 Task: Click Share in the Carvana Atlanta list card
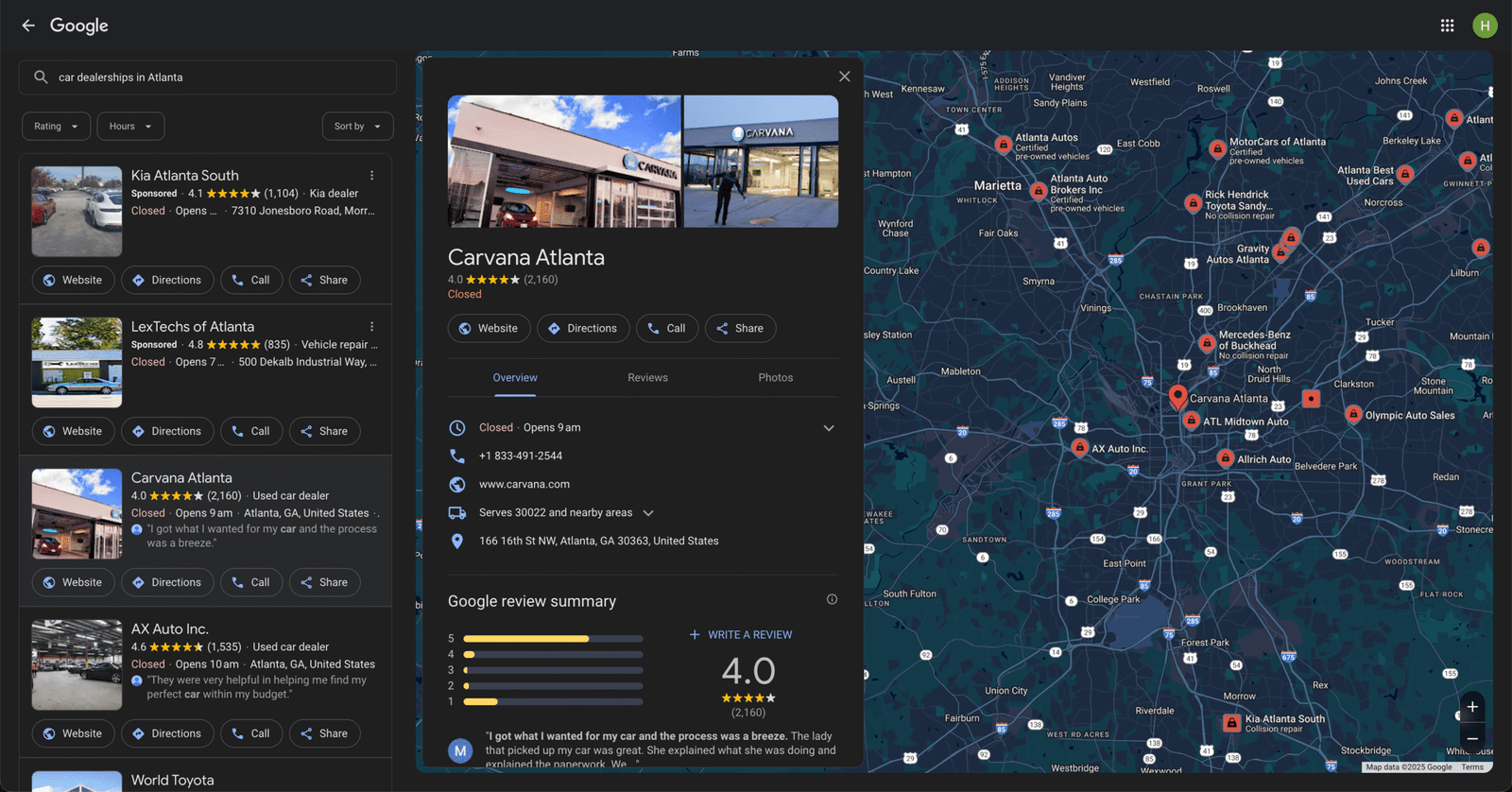tap(324, 582)
